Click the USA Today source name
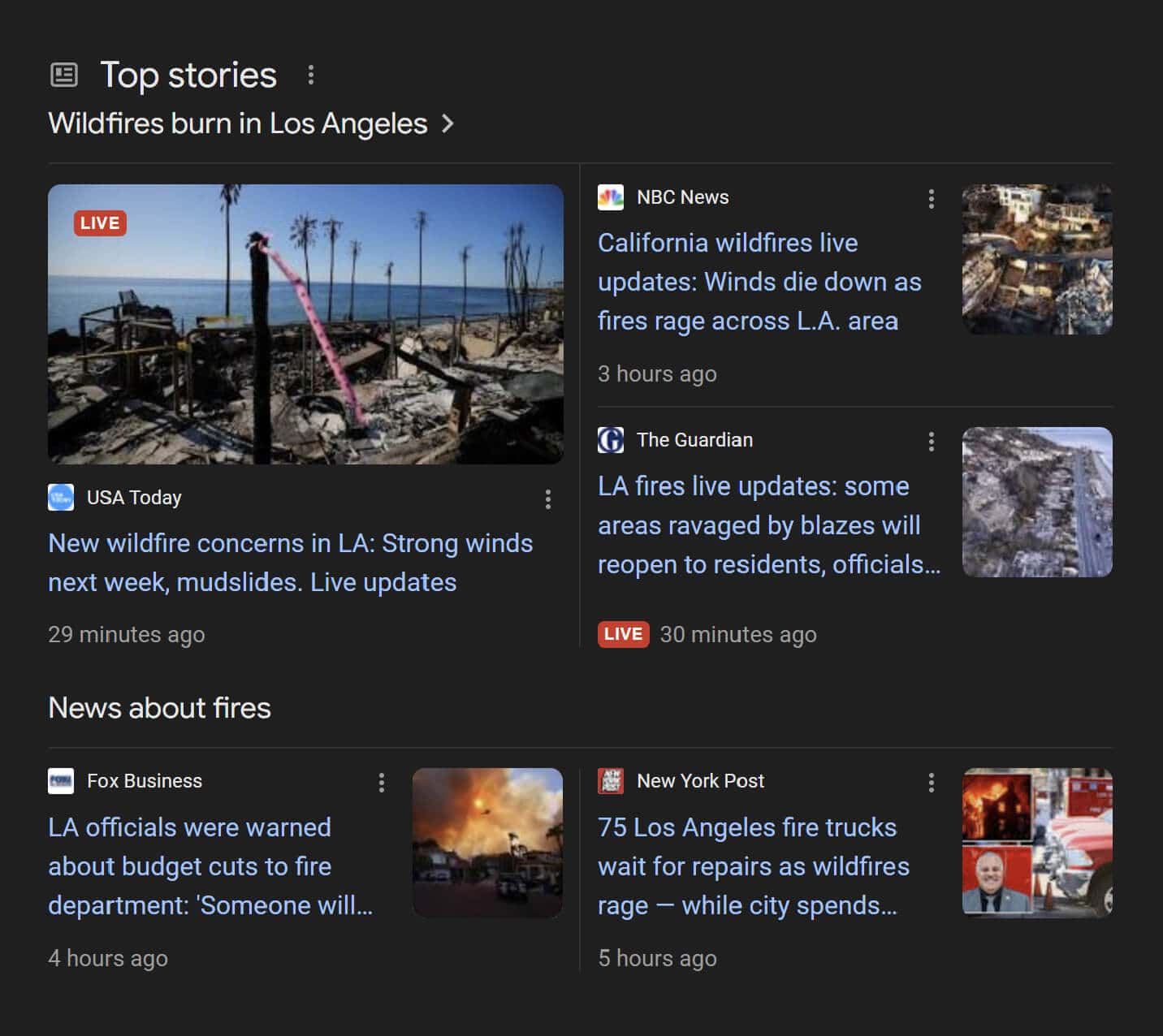The height and width of the screenshot is (1036, 1163). 134,498
